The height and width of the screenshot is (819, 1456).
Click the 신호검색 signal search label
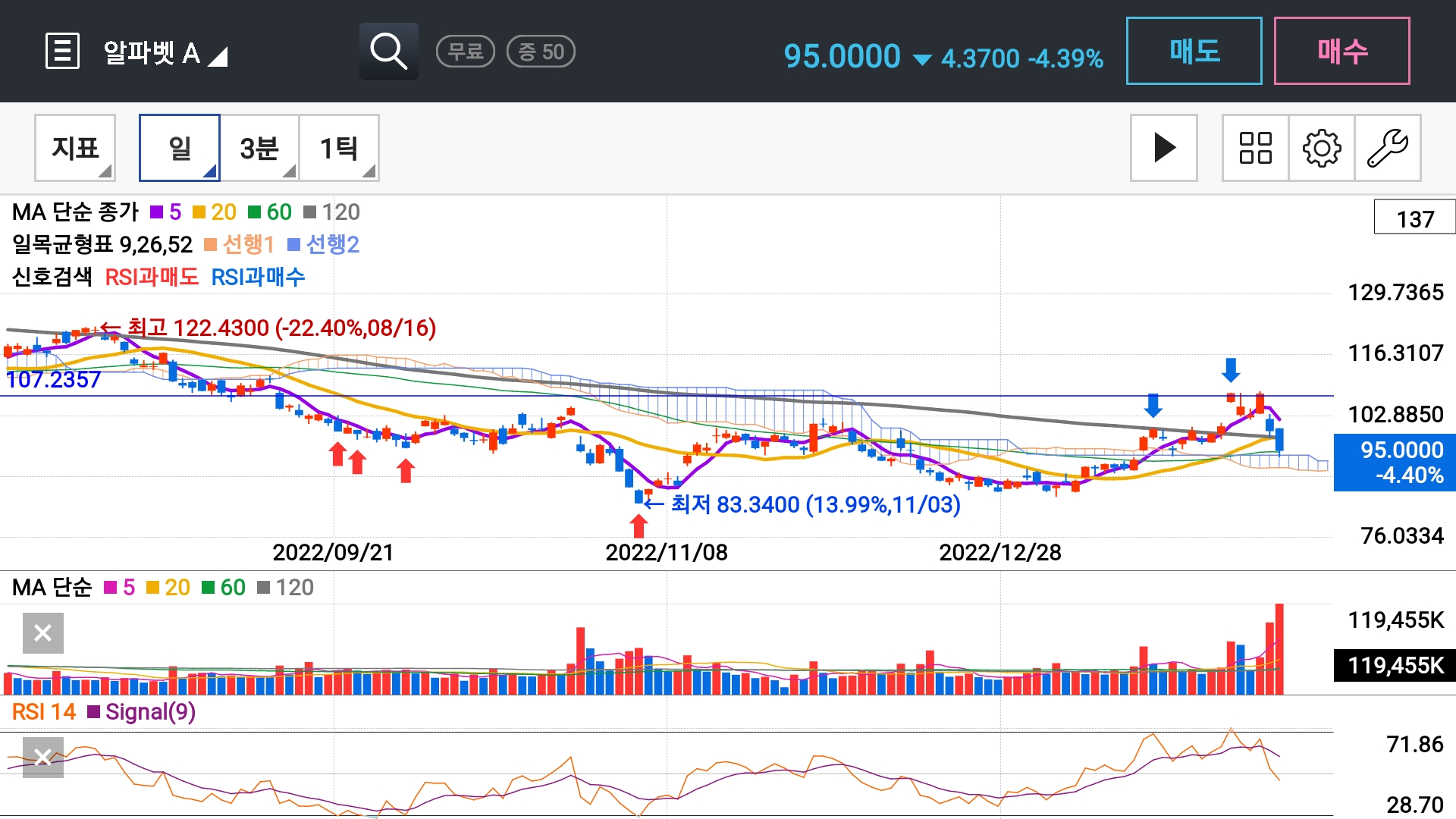coord(52,278)
